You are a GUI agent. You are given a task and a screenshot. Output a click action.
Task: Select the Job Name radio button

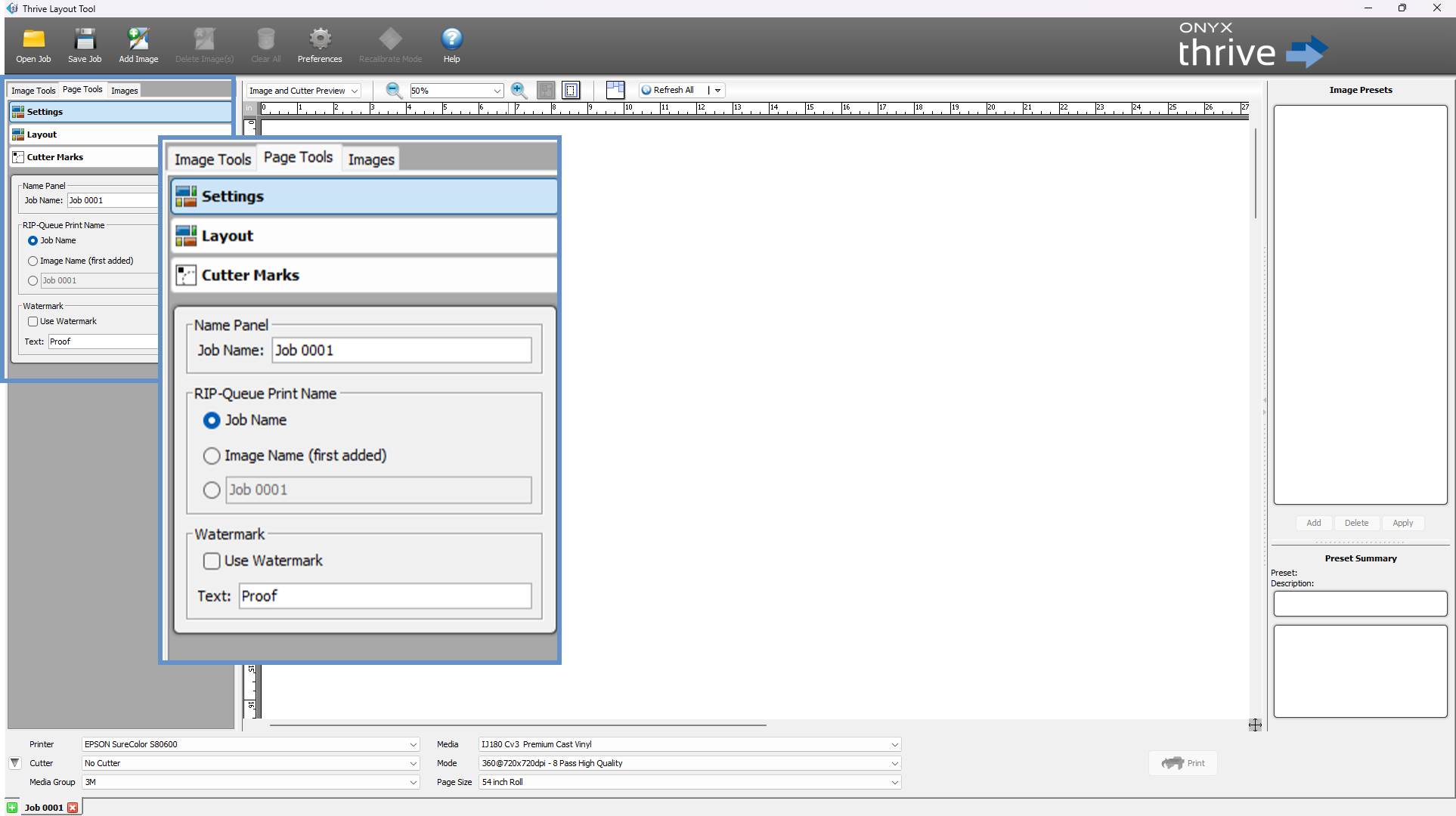[212, 420]
